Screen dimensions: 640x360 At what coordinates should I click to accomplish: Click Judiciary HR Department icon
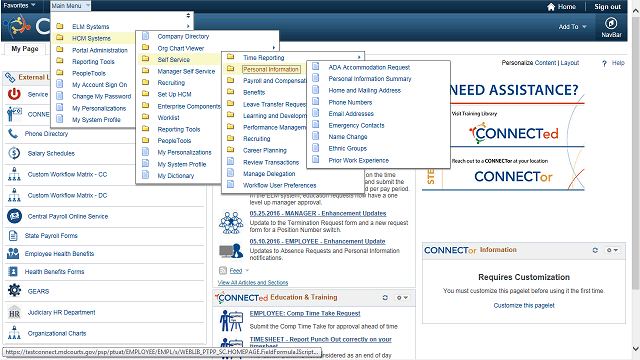tap(14, 313)
